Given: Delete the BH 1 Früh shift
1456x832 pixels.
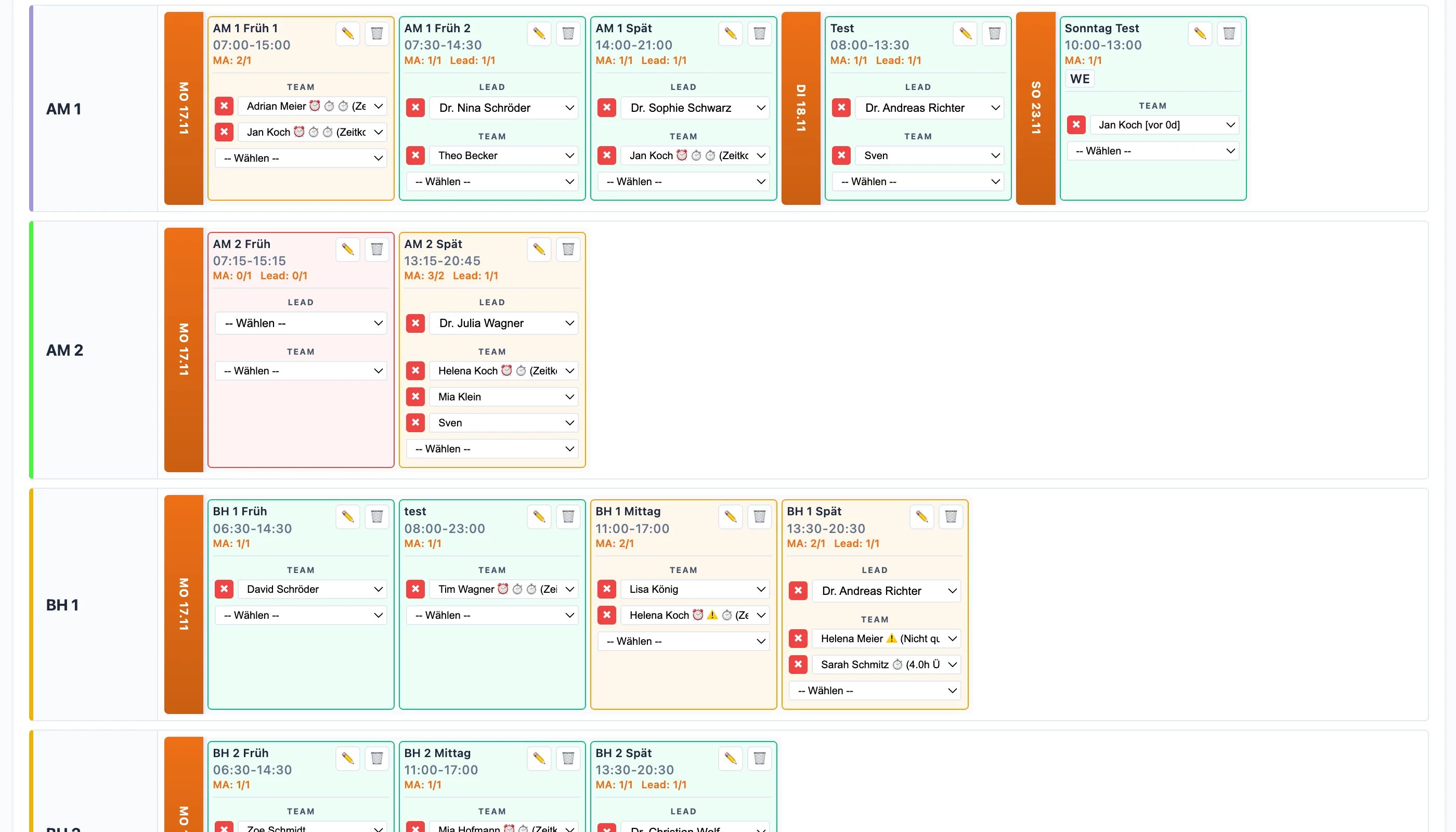Looking at the screenshot, I should (376, 516).
